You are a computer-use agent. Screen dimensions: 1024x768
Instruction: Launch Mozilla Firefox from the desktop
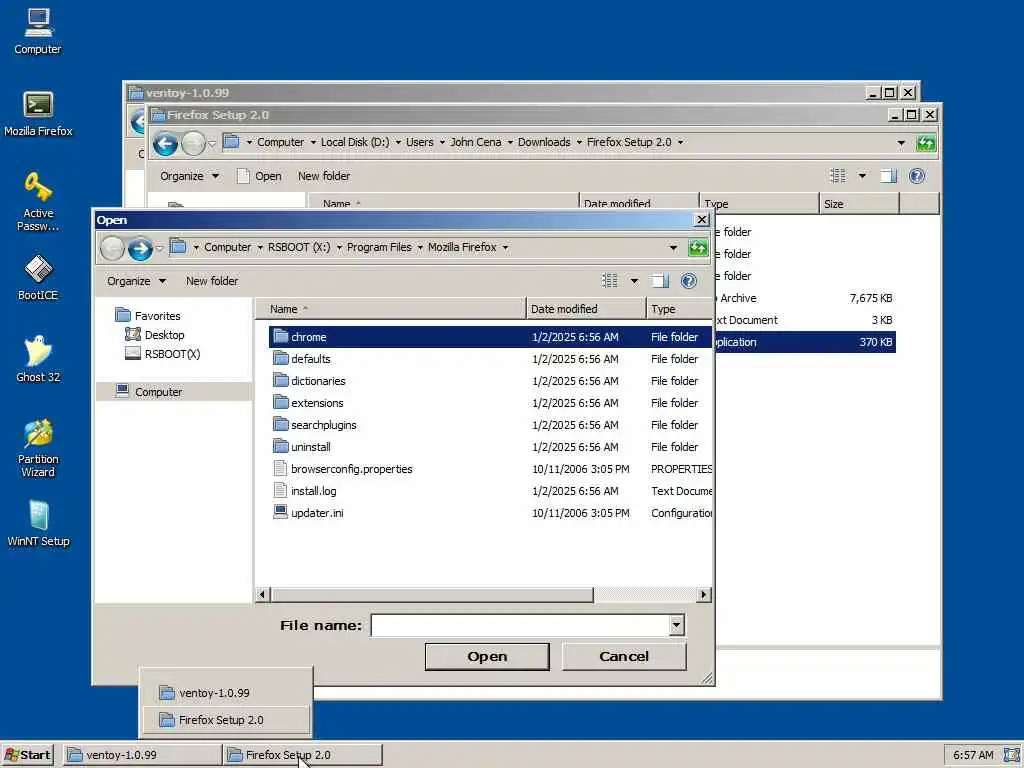click(x=38, y=114)
